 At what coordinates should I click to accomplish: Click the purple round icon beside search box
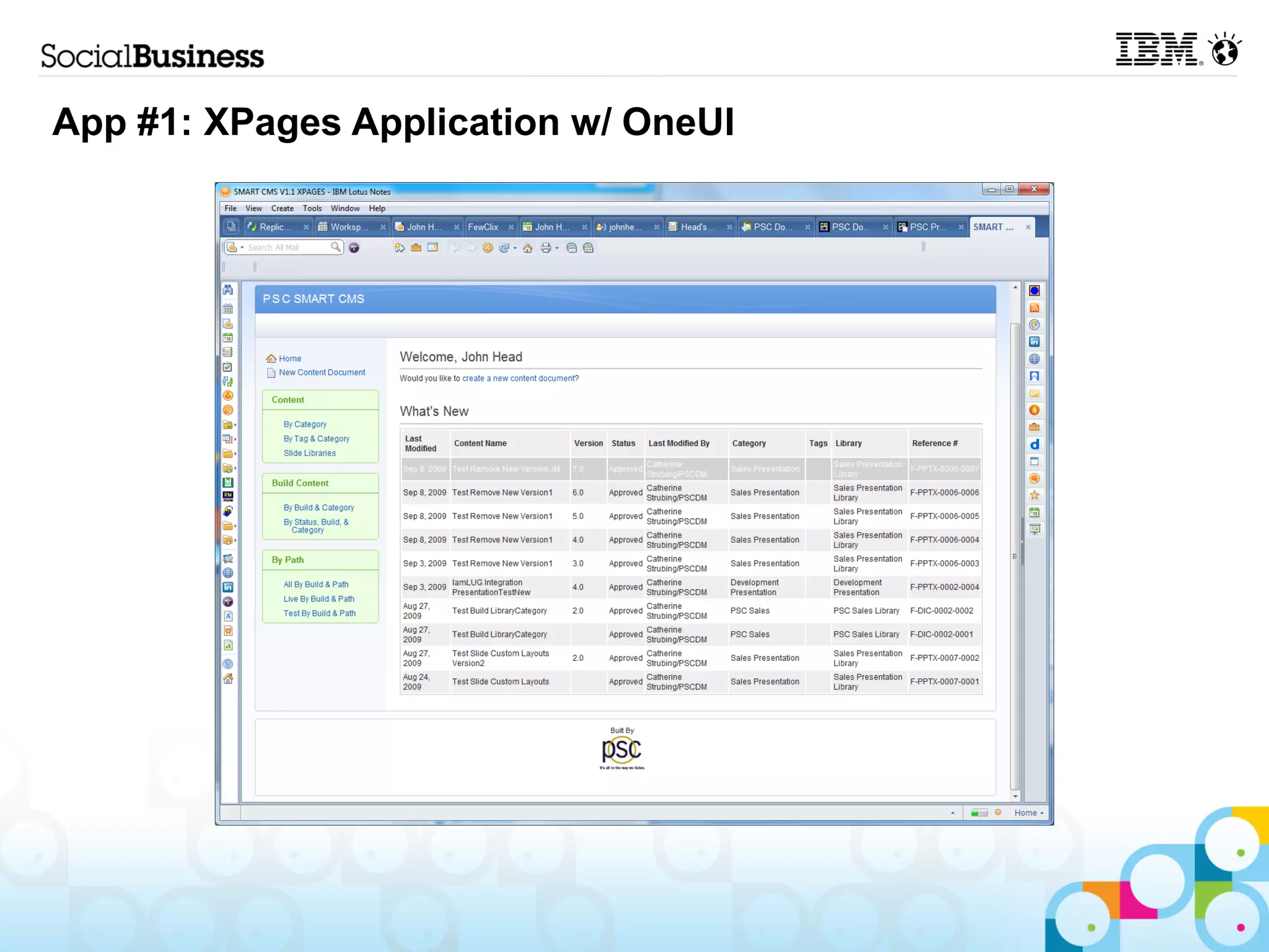pos(354,248)
